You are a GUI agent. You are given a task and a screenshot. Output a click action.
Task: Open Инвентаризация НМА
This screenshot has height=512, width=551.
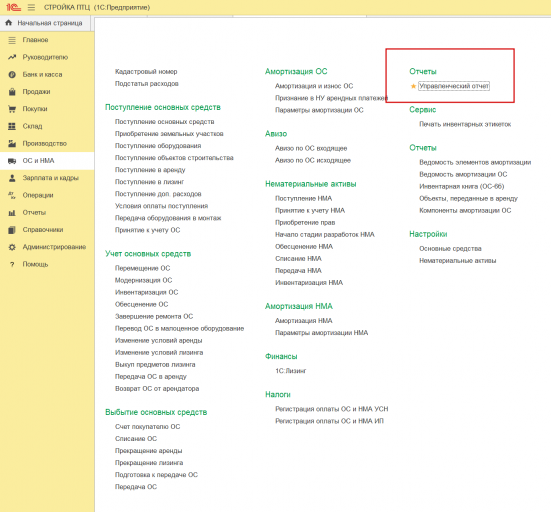(309, 283)
